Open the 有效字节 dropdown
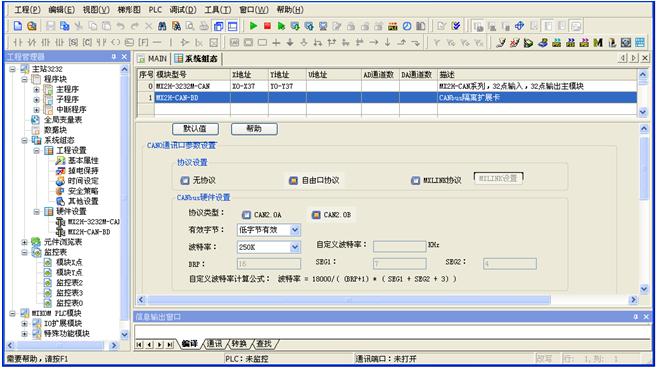 295,230
